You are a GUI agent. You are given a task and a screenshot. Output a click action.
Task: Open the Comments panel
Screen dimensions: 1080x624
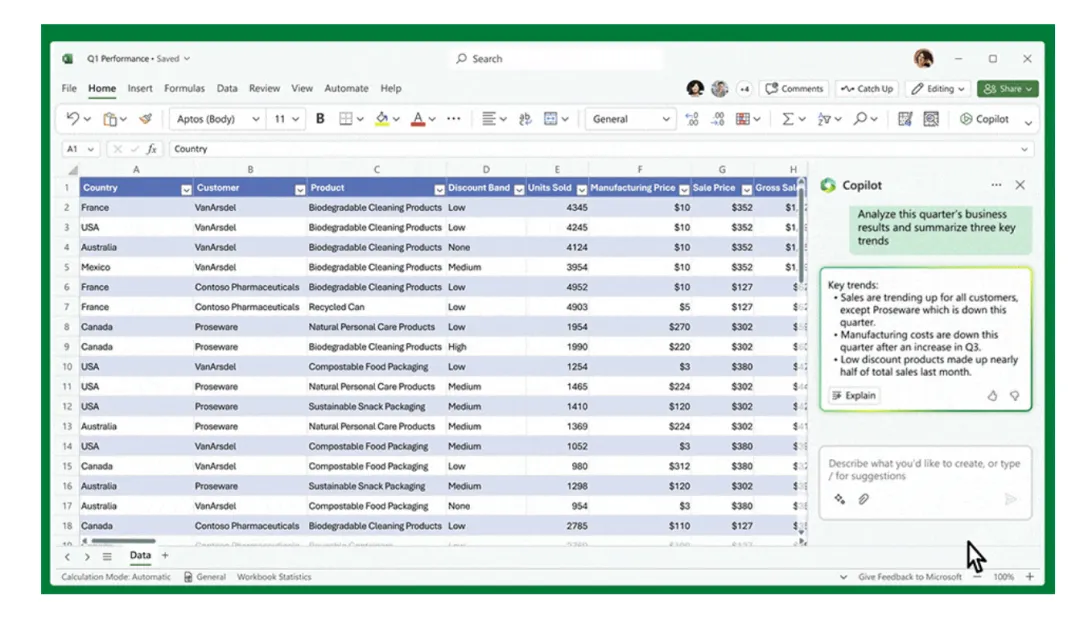tap(795, 88)
